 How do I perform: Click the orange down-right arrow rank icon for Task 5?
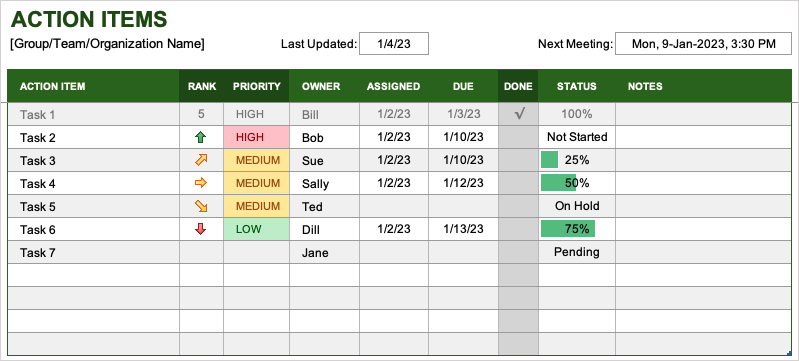pyautogui.click(x=201, y=206)
